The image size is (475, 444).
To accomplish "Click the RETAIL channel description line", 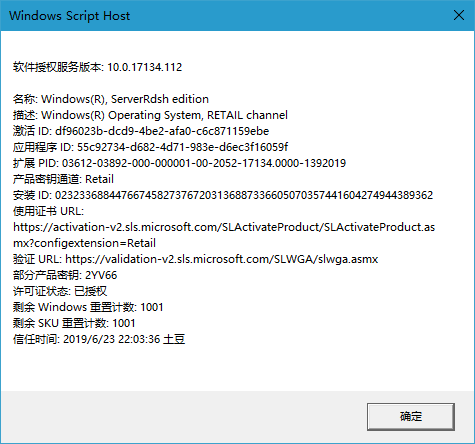I will tap(150, 115).
